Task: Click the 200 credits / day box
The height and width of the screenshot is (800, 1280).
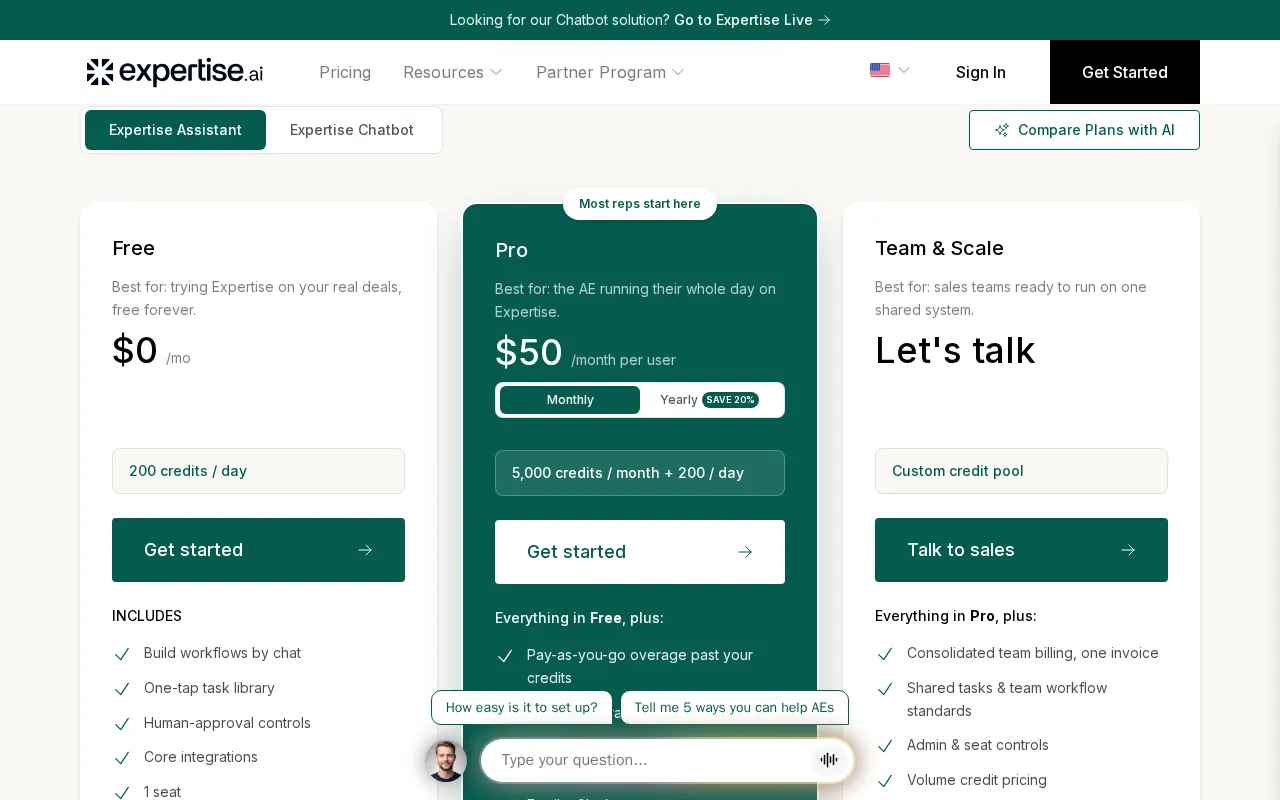Action: (x=258, y=471)
